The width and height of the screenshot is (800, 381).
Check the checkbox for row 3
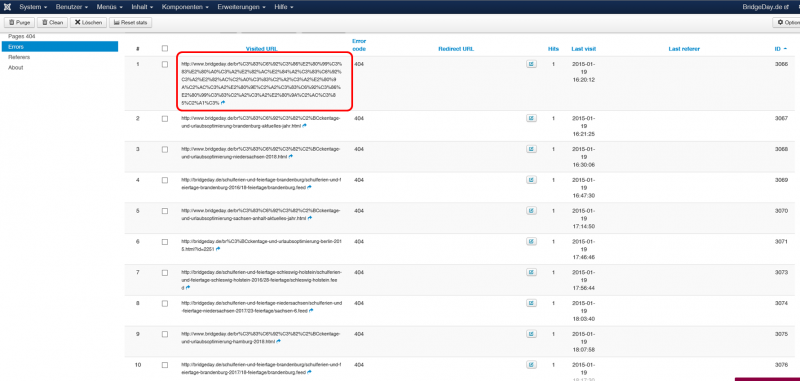tap(164, 149)
